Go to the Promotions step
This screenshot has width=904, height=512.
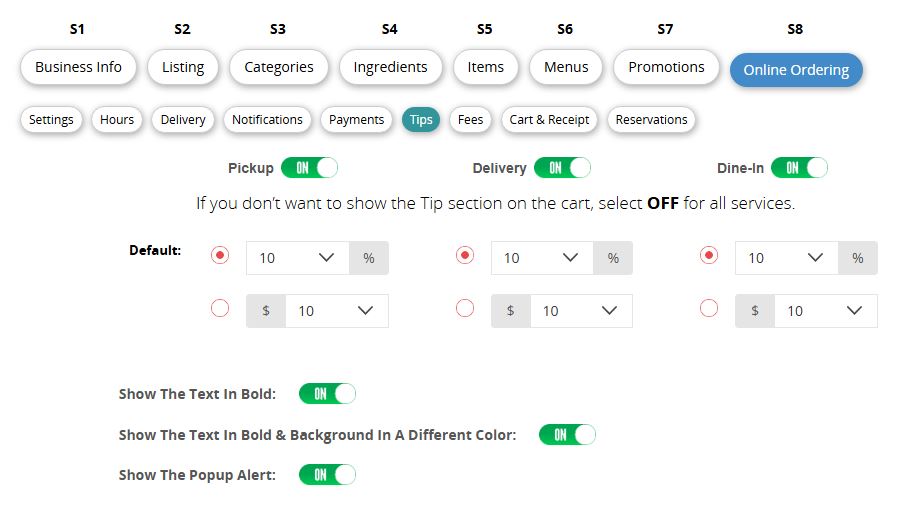tap(666, 68)
